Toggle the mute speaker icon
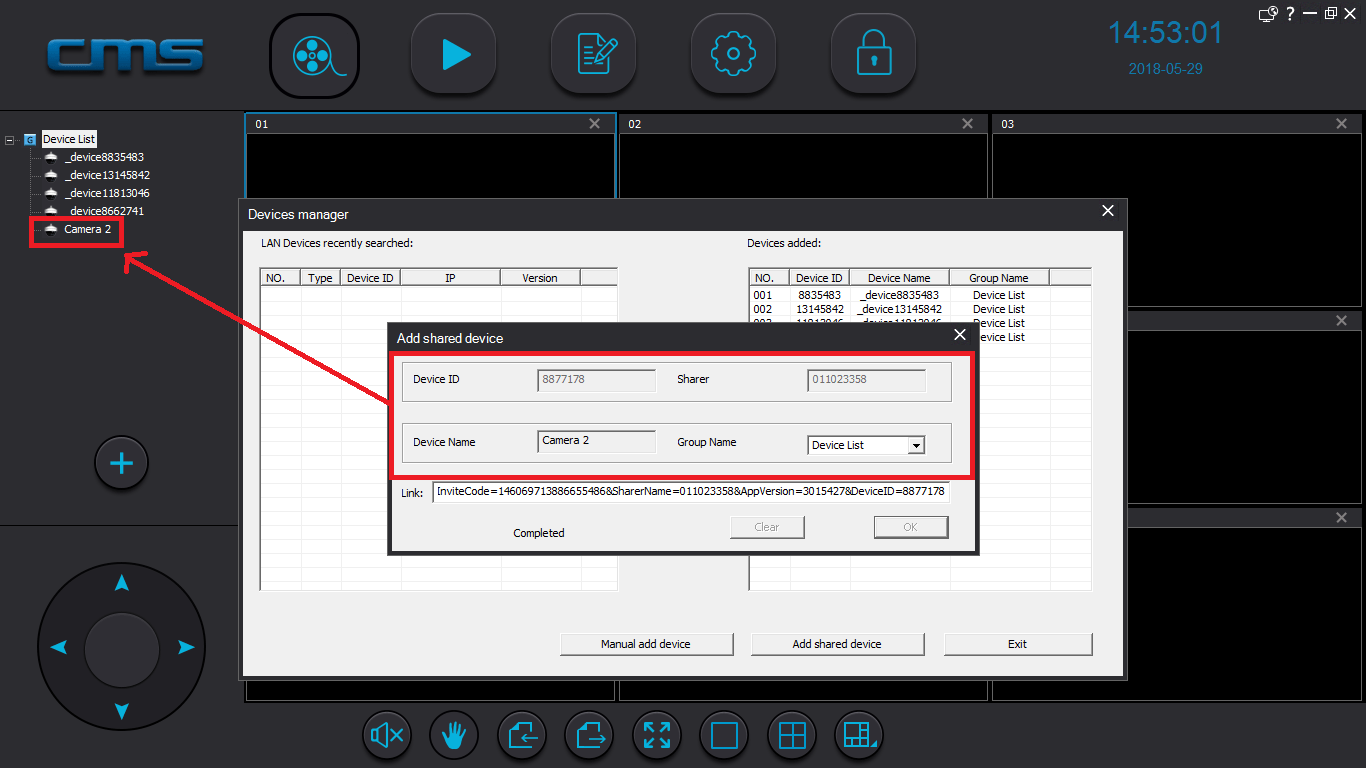 click(x=386, y=736)
